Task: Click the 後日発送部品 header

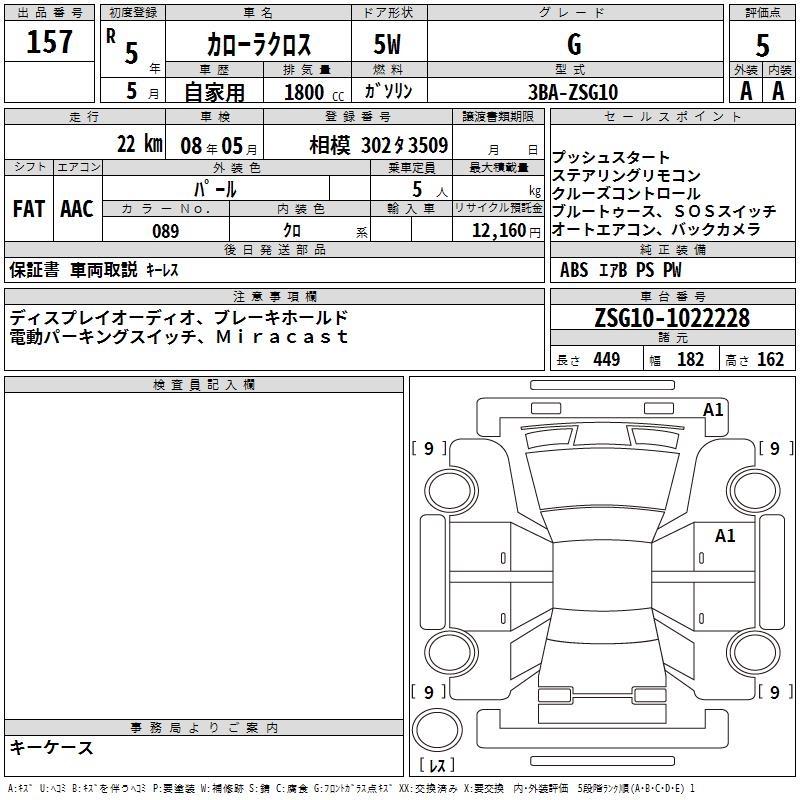Action: 274,249
